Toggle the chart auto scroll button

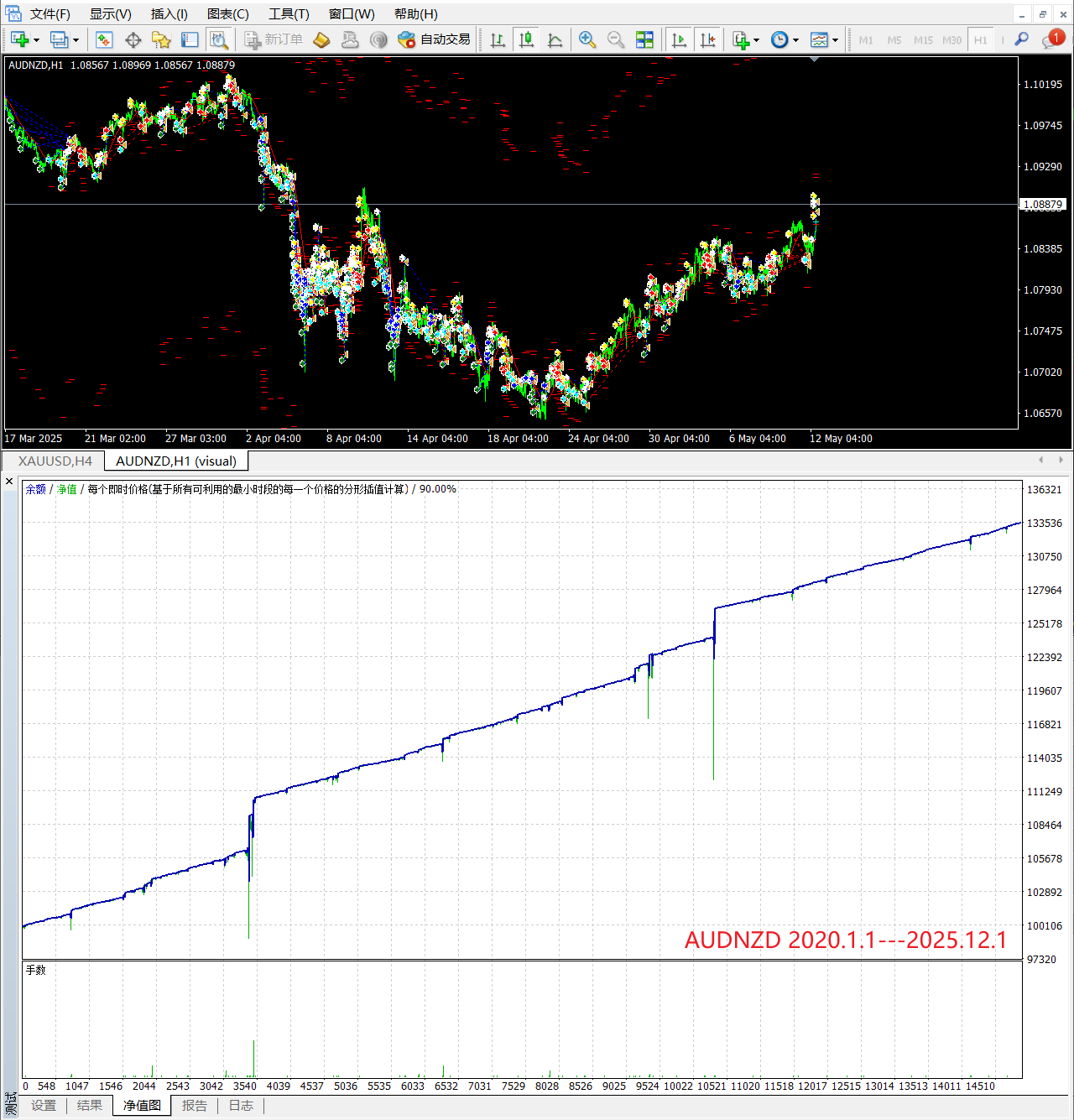tap(679, 39)
